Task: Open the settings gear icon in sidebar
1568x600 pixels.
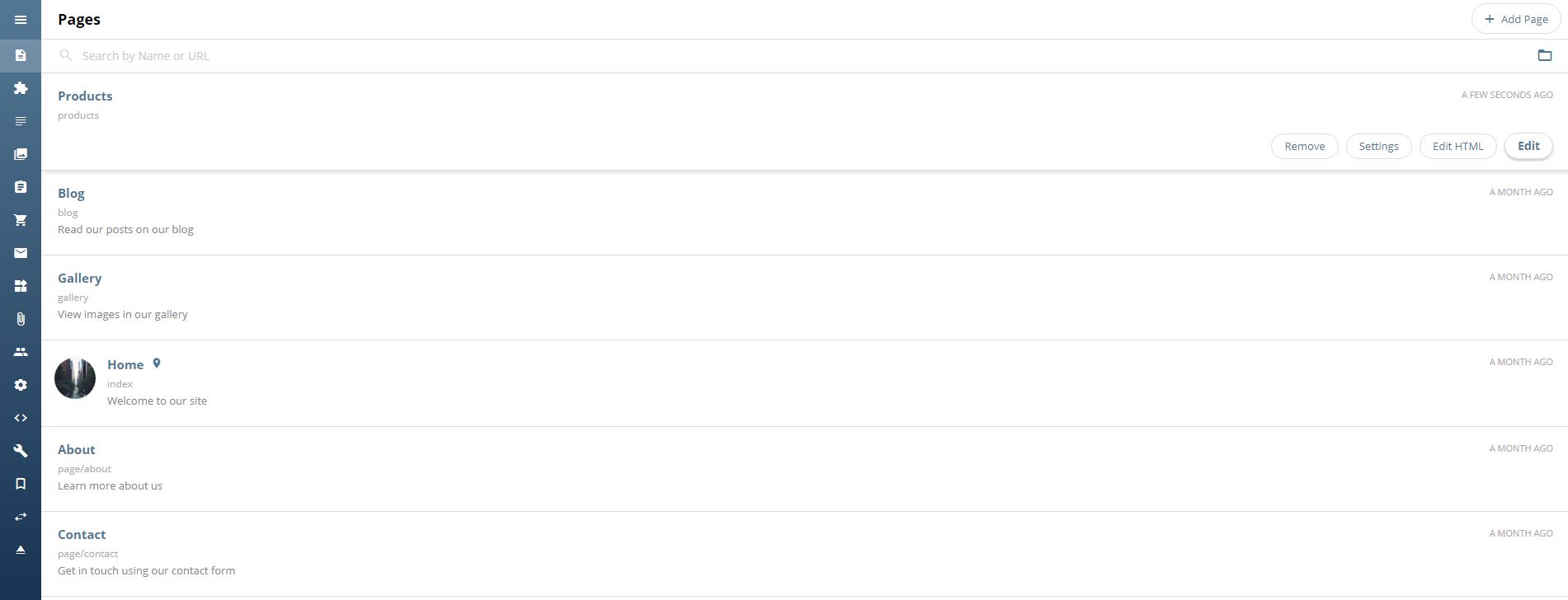Action: pos(21,385)
